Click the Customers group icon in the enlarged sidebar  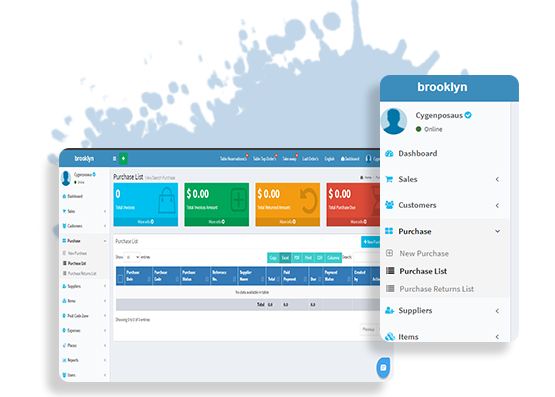click(389, 205)
